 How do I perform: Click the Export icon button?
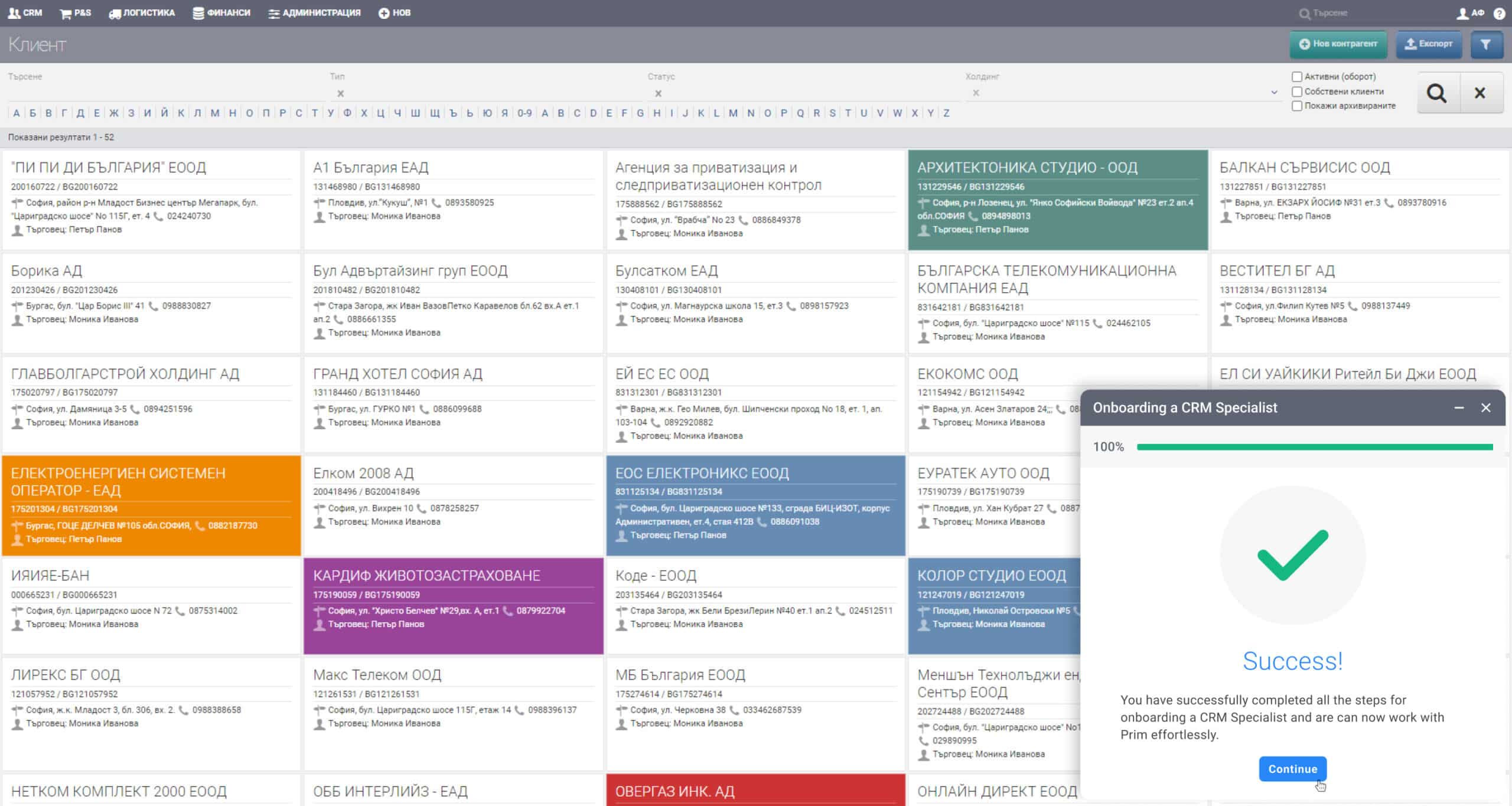1429,44
